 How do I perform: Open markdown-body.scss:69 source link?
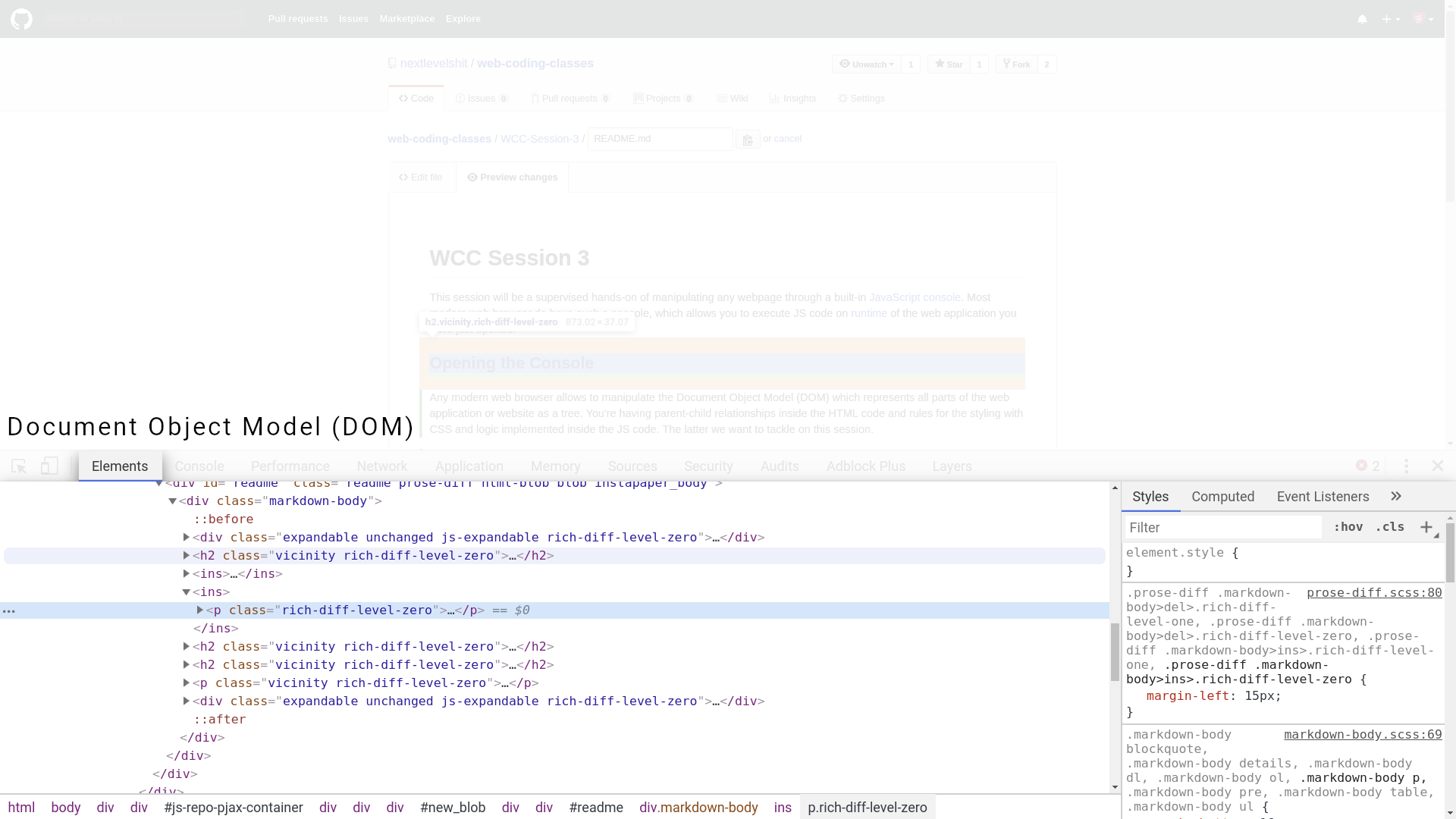pos(1362,735)
